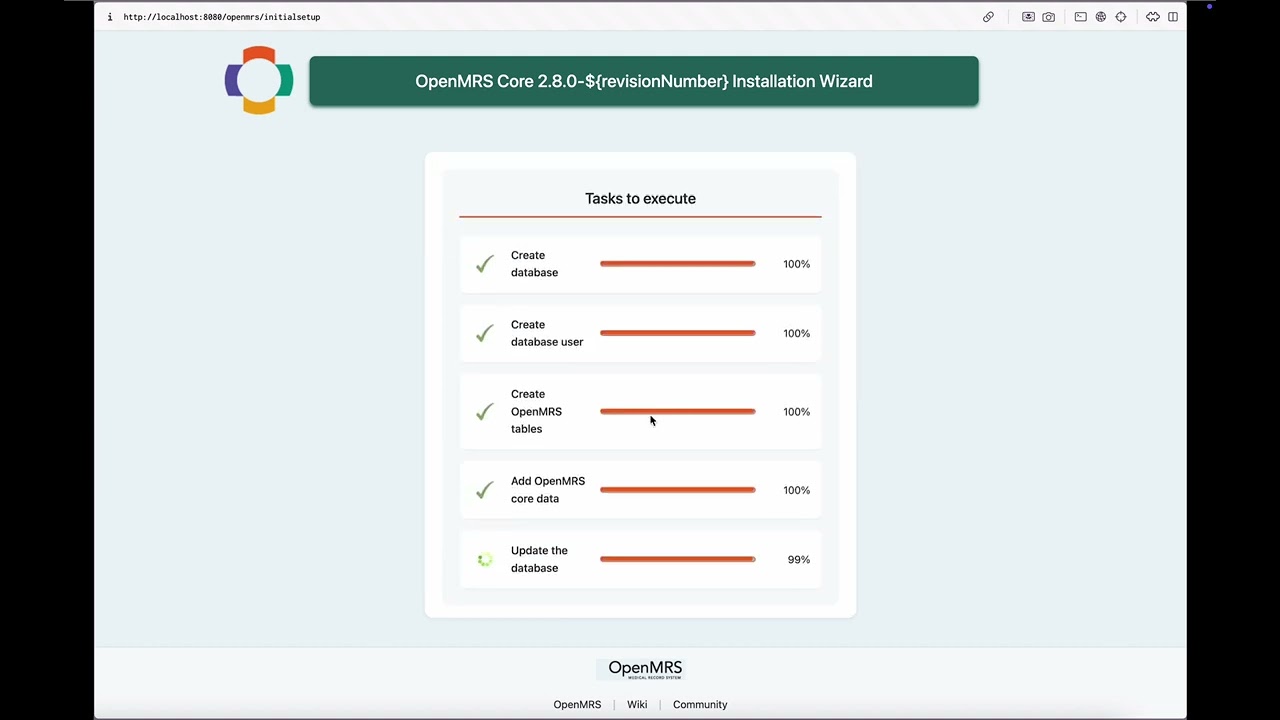Click the checkmark beside Create OpenMRS tables

[485, 412]
